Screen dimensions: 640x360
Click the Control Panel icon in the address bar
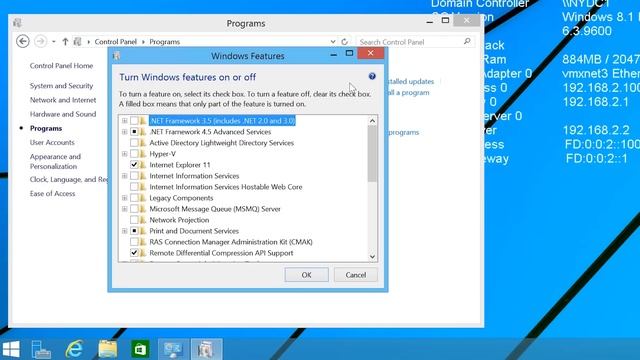[77, 42]
